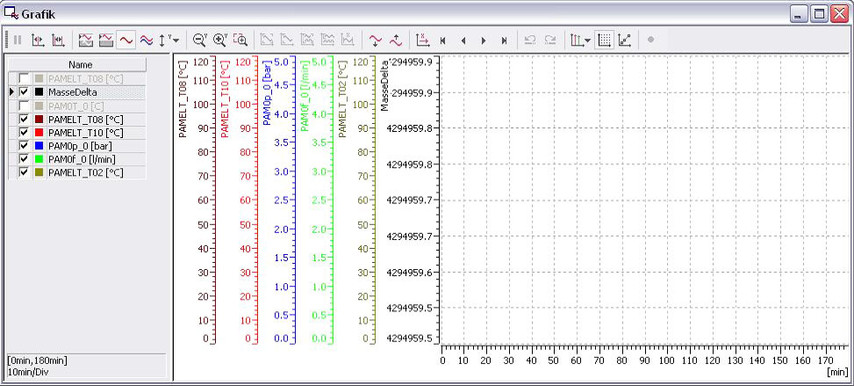Uncheck the PAMELT_T10 checkbox
854x386 pixels.
point(24,132)
